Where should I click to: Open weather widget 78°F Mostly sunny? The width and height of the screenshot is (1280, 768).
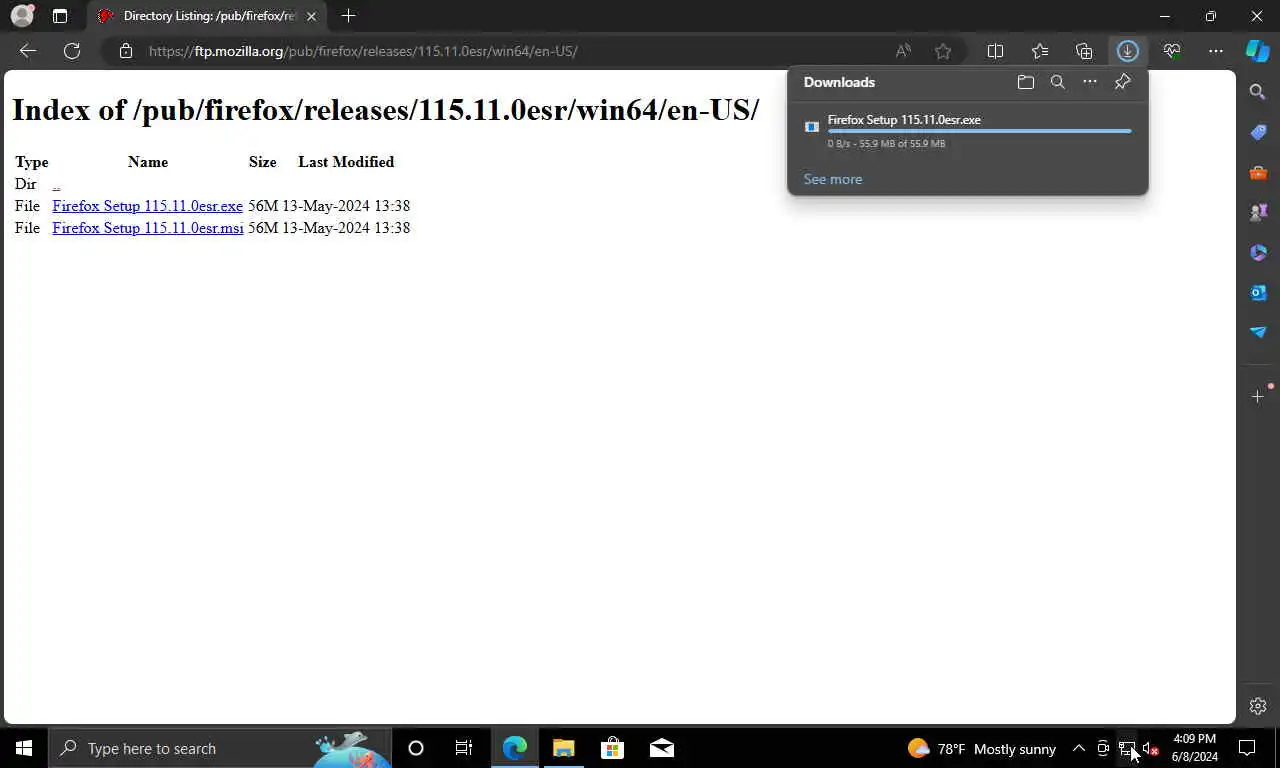pos(981,748)
